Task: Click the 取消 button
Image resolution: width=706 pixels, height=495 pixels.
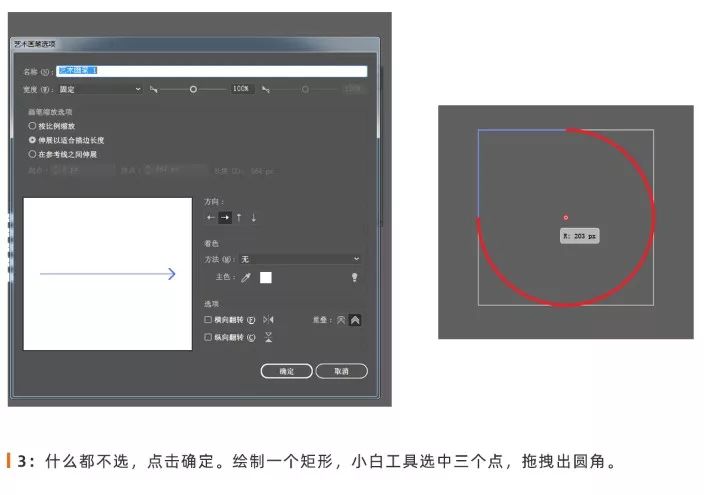Action: (x=341, y=371)
